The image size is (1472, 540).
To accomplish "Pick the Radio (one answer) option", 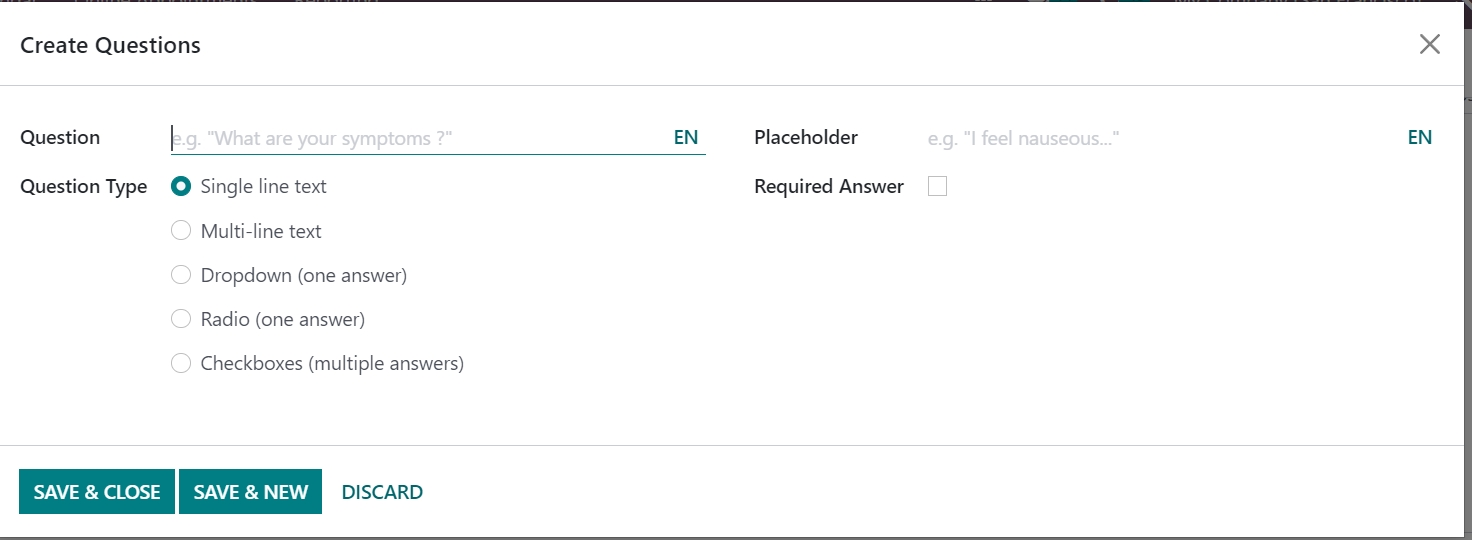I will [181, 319].
